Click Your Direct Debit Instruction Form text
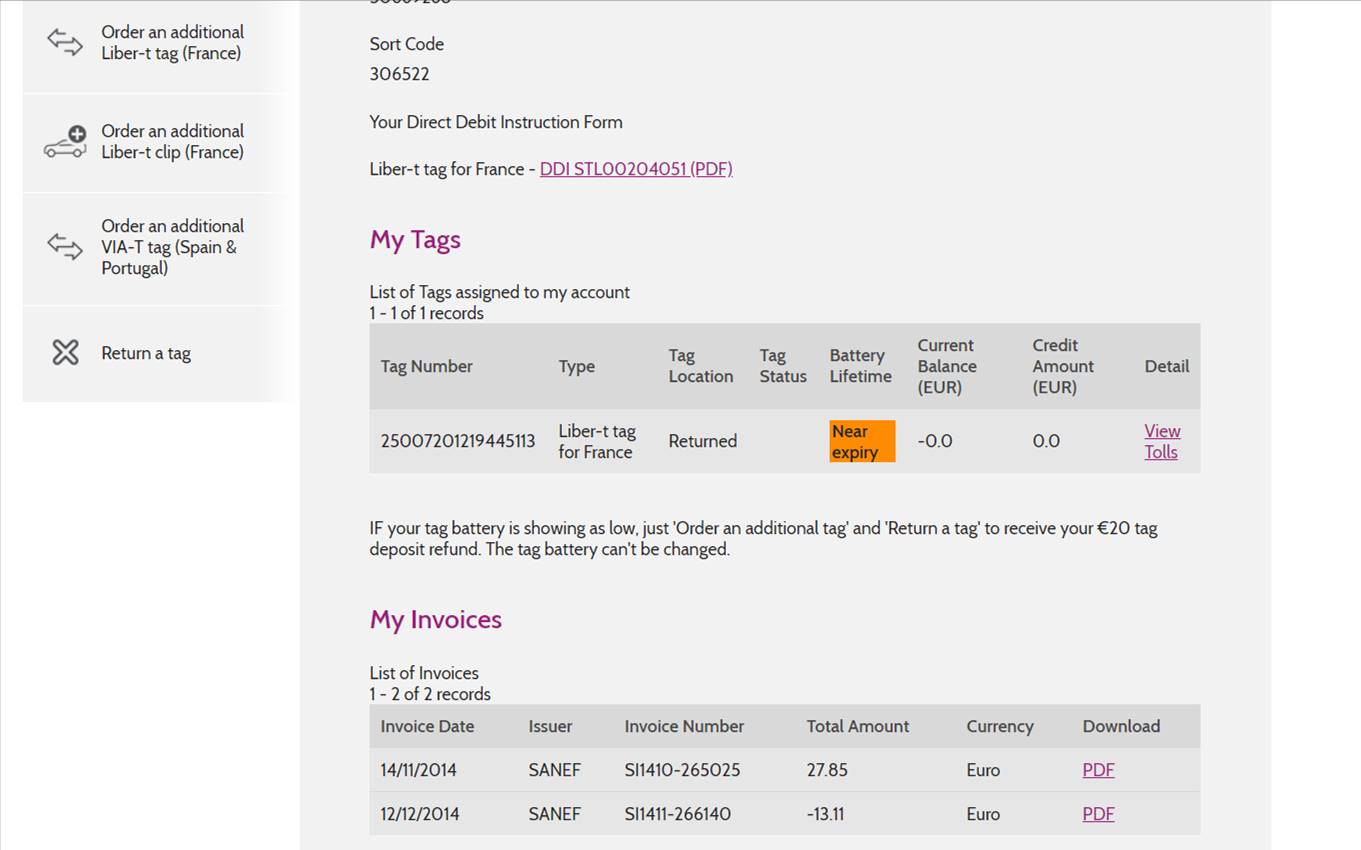This screenshot has height=850, width=1361. pyautogui.click(x=496, y=122)
